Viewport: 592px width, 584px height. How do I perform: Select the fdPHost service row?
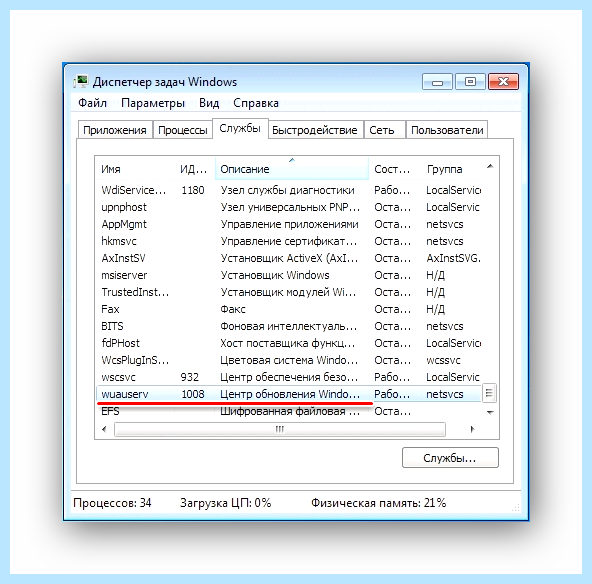289,343
